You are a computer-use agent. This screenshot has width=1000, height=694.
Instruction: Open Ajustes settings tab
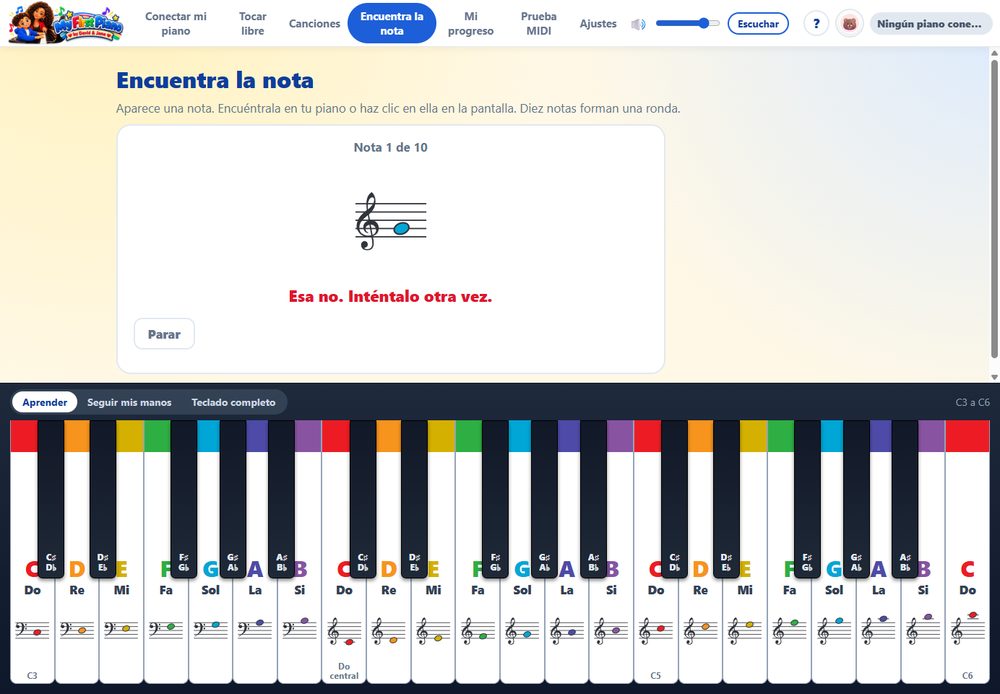tap(598, 24)
